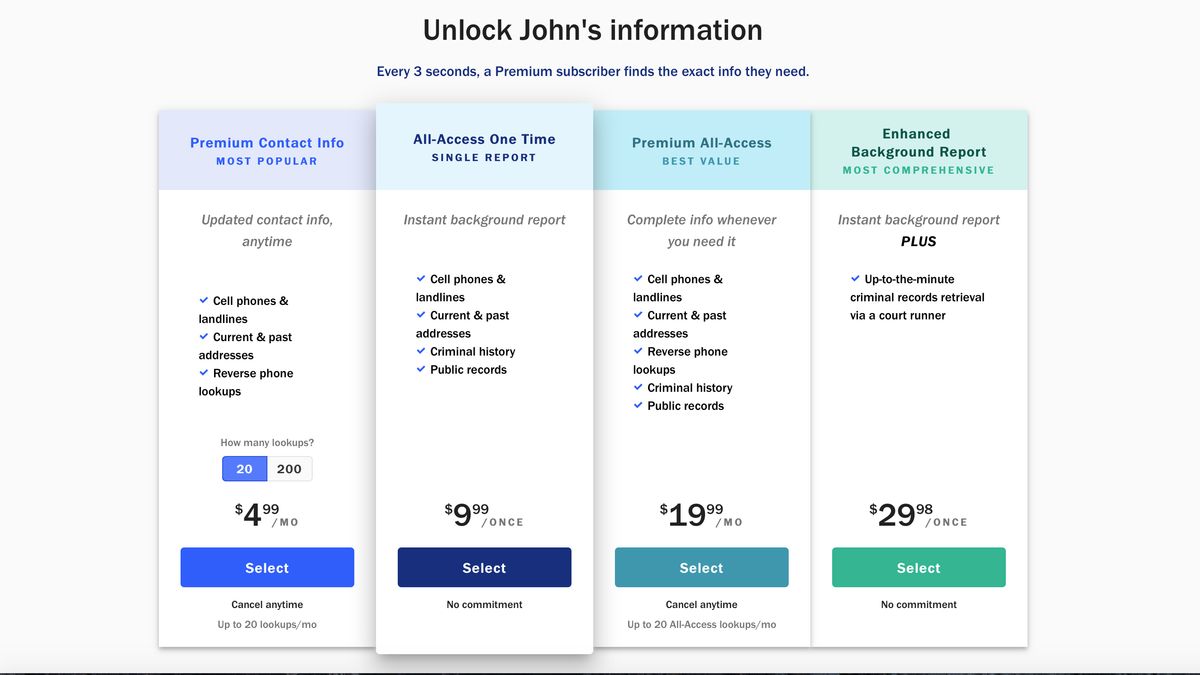Select the All-Access One Time report
Screen dimensions: 1200x675
(x=484, y=567)
